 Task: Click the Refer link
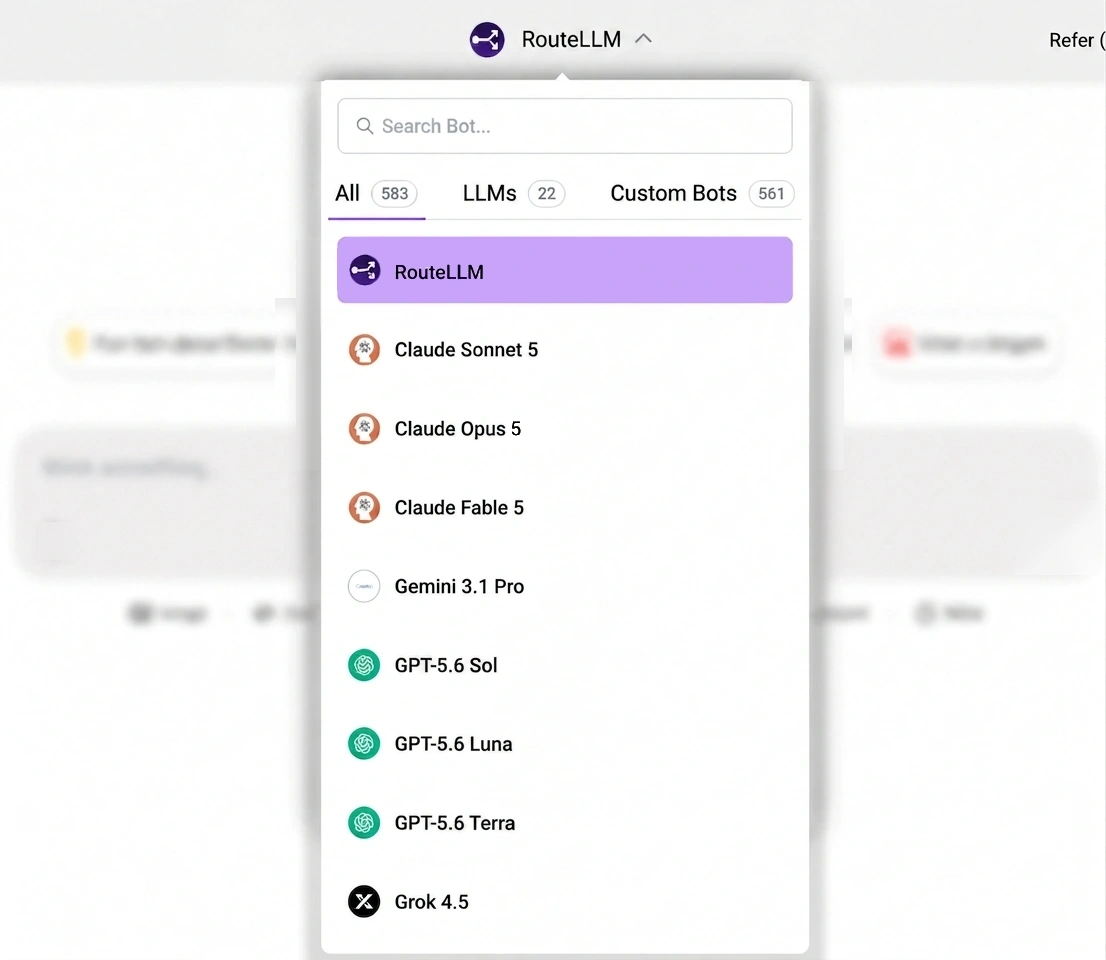click(x=1076, y=40)
